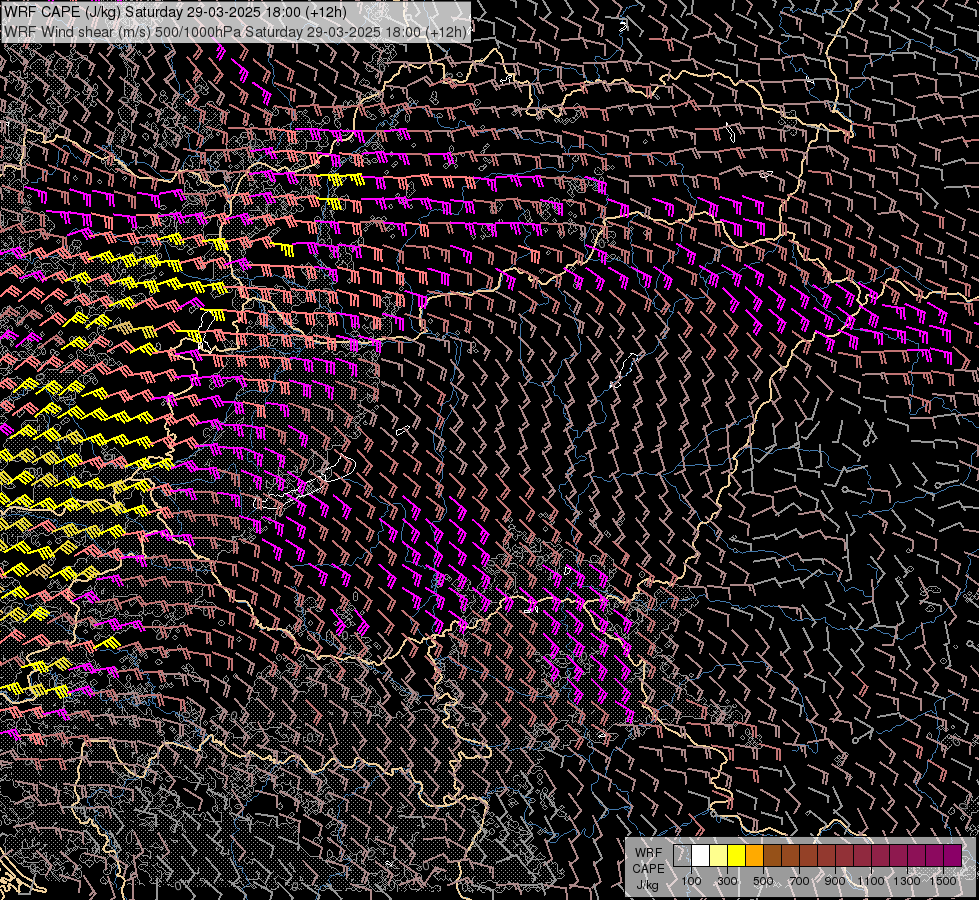This screenshot has height=900, width=979.
Task: Select the white CAPE legend swatch
Action: (701, 855)
